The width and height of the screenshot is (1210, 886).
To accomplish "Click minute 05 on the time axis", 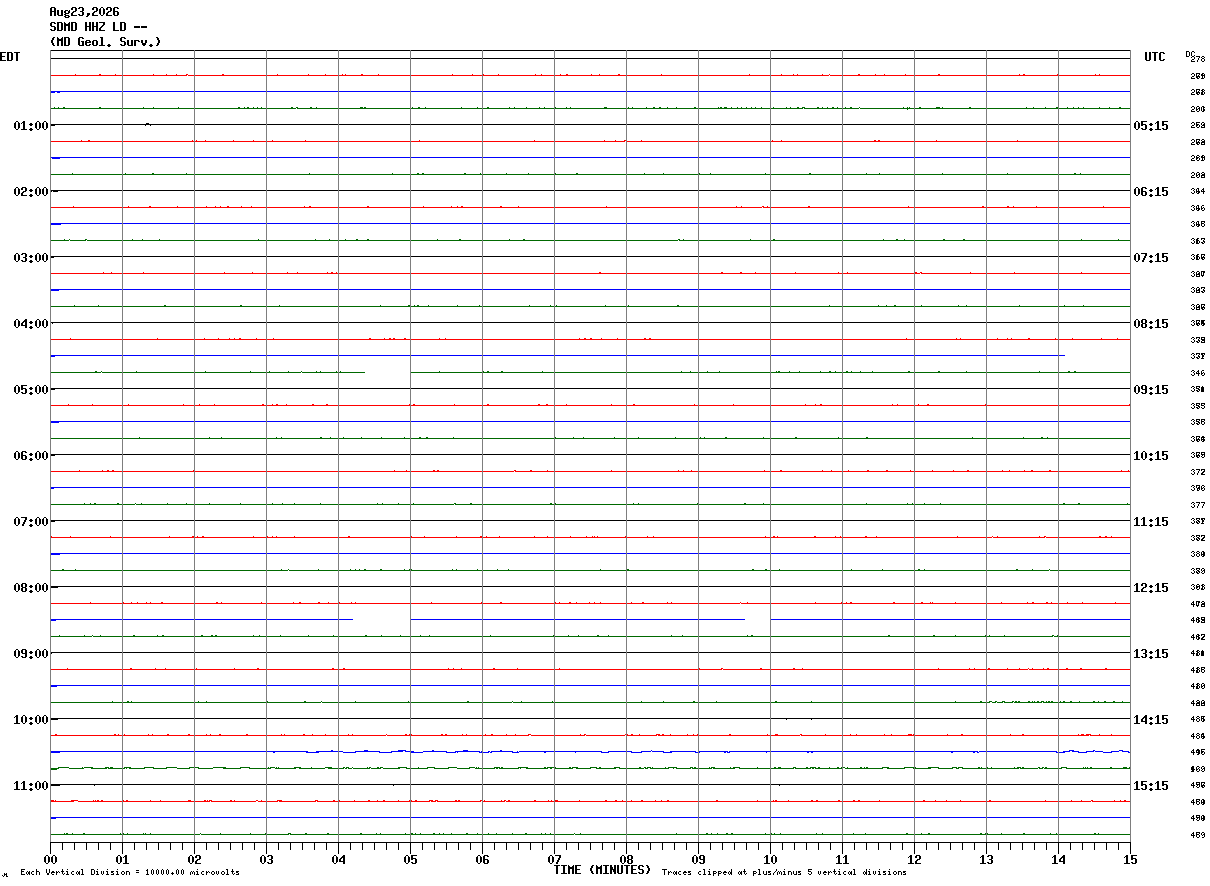I will (410, 859).
